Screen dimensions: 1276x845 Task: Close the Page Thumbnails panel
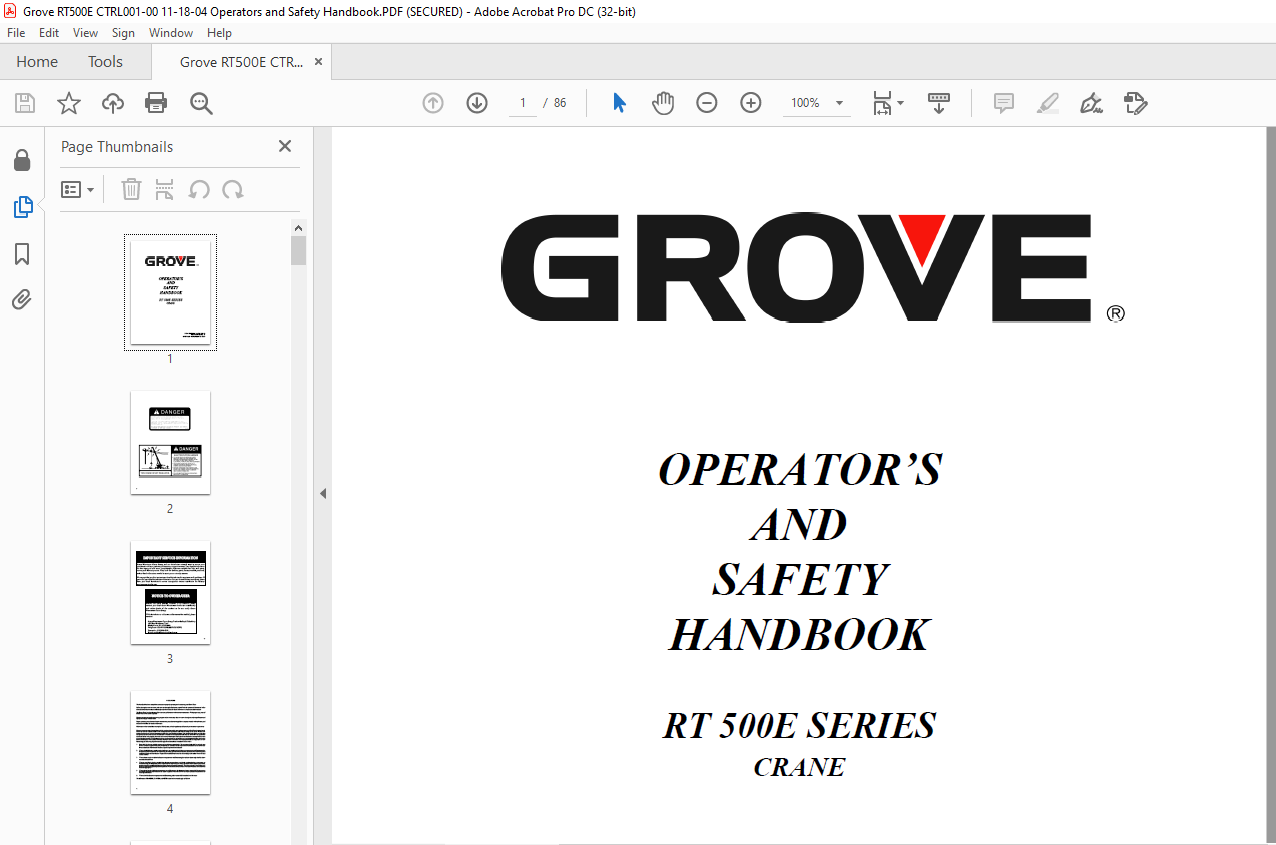click(x=285, y=146)
